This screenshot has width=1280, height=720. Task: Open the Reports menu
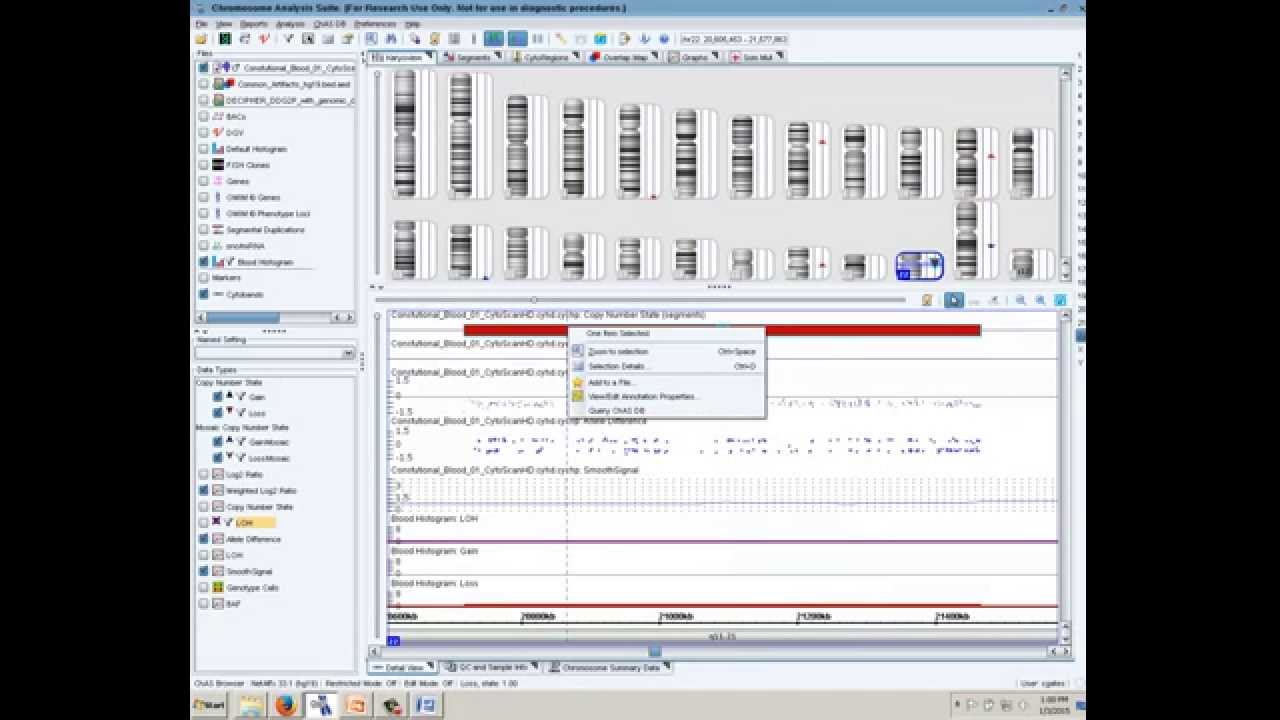tap(254, 24)
